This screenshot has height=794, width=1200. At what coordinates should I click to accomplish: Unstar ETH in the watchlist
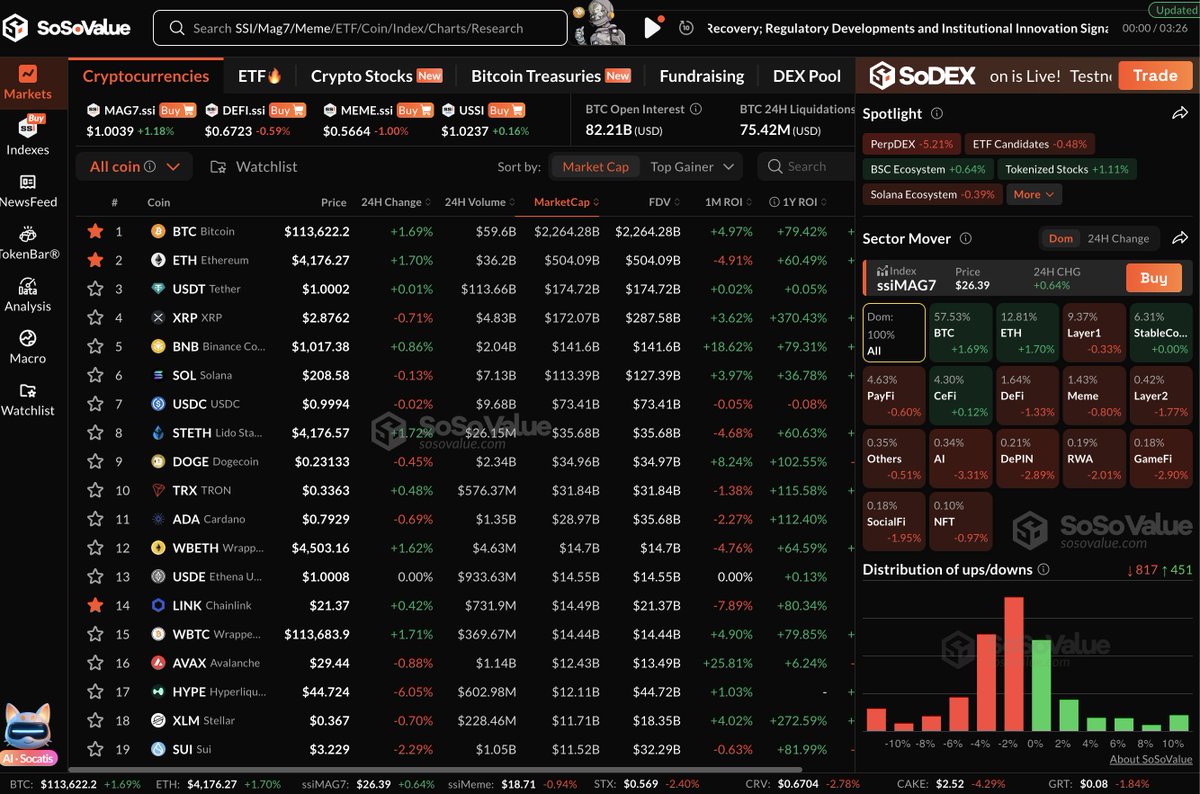click(x=95, y=260)
